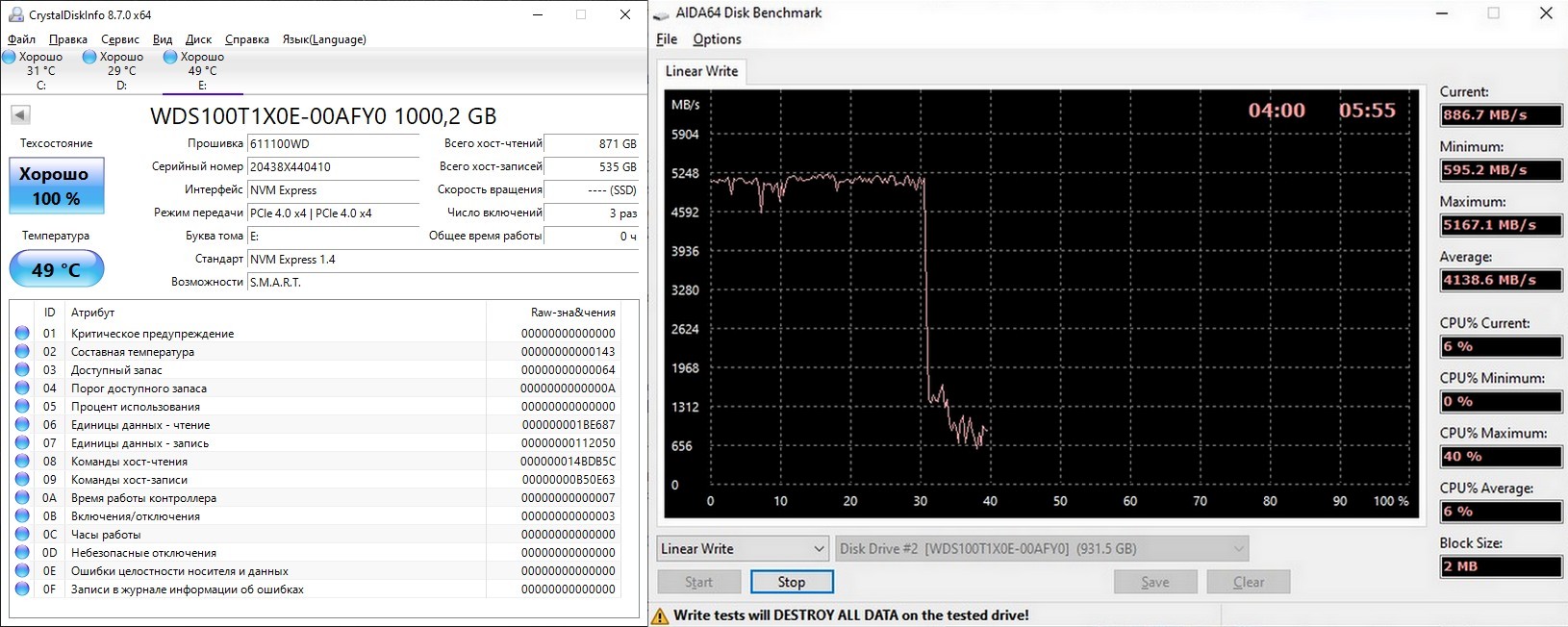1568x627 pixels.
Task: Click status orb for attribute 01 Критическое предупреждение
Action: pyautogui.click(x=22, y=333)
